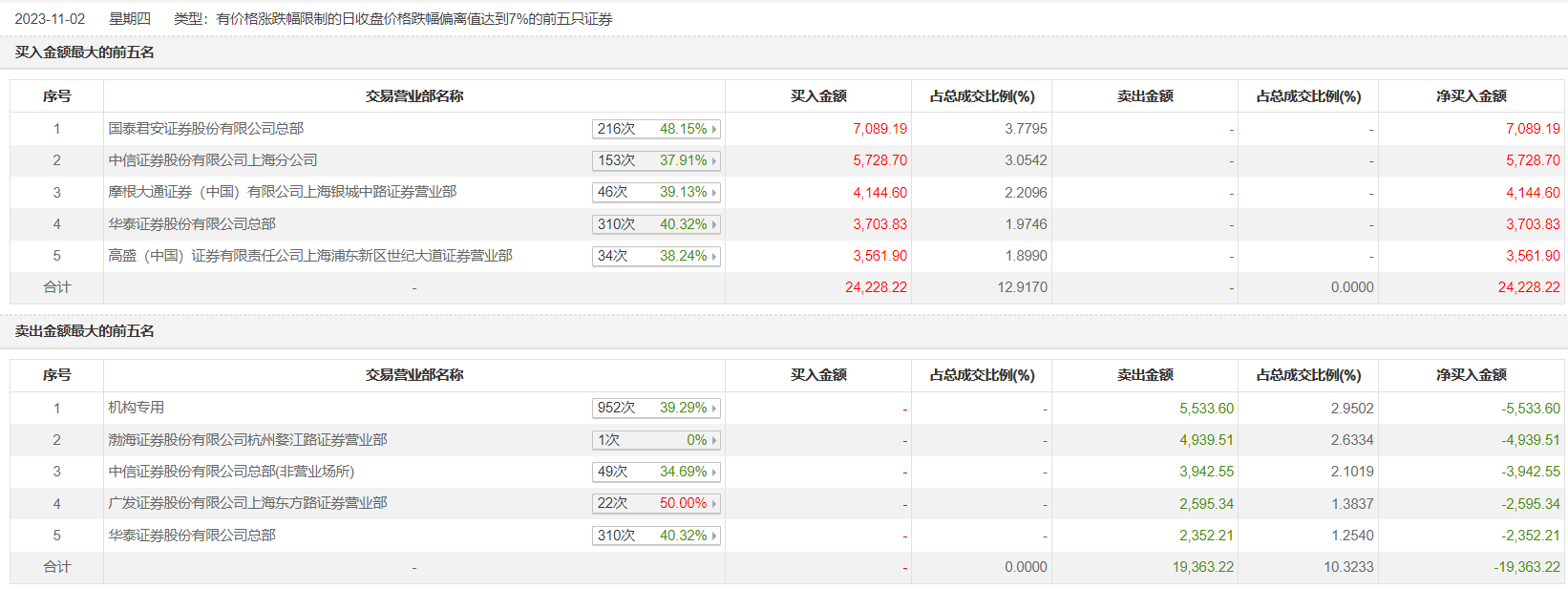The width and height of the screenshot is (1568, 589).
Task: Click 净买入金额 header in sell table
Action: [x=1472, y=375]
